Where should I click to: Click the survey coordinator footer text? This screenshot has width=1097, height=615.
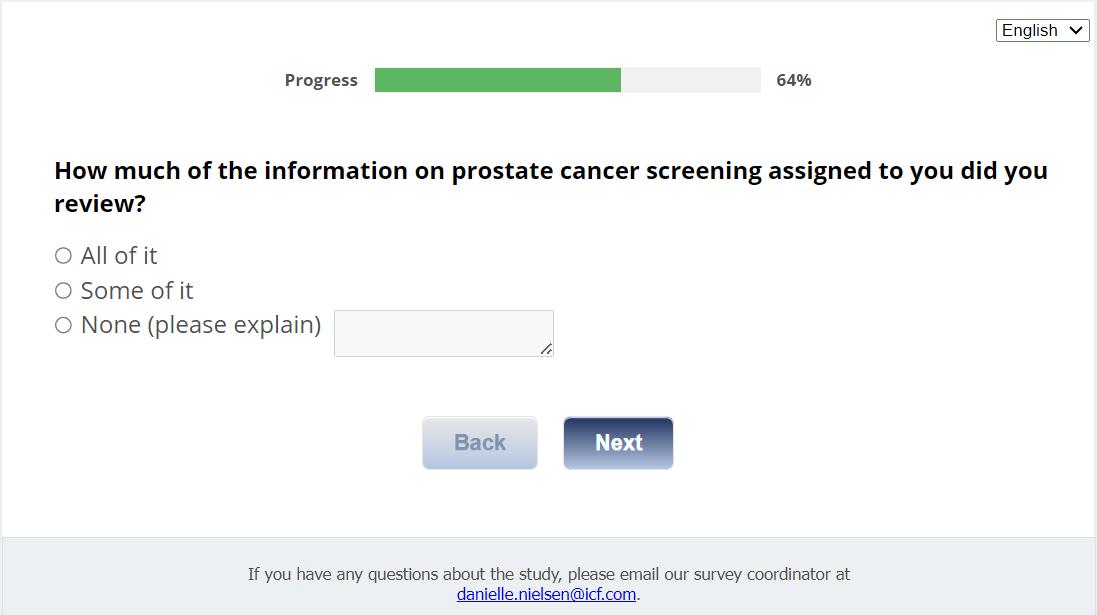pyautogui.click(x=548, y=574)
